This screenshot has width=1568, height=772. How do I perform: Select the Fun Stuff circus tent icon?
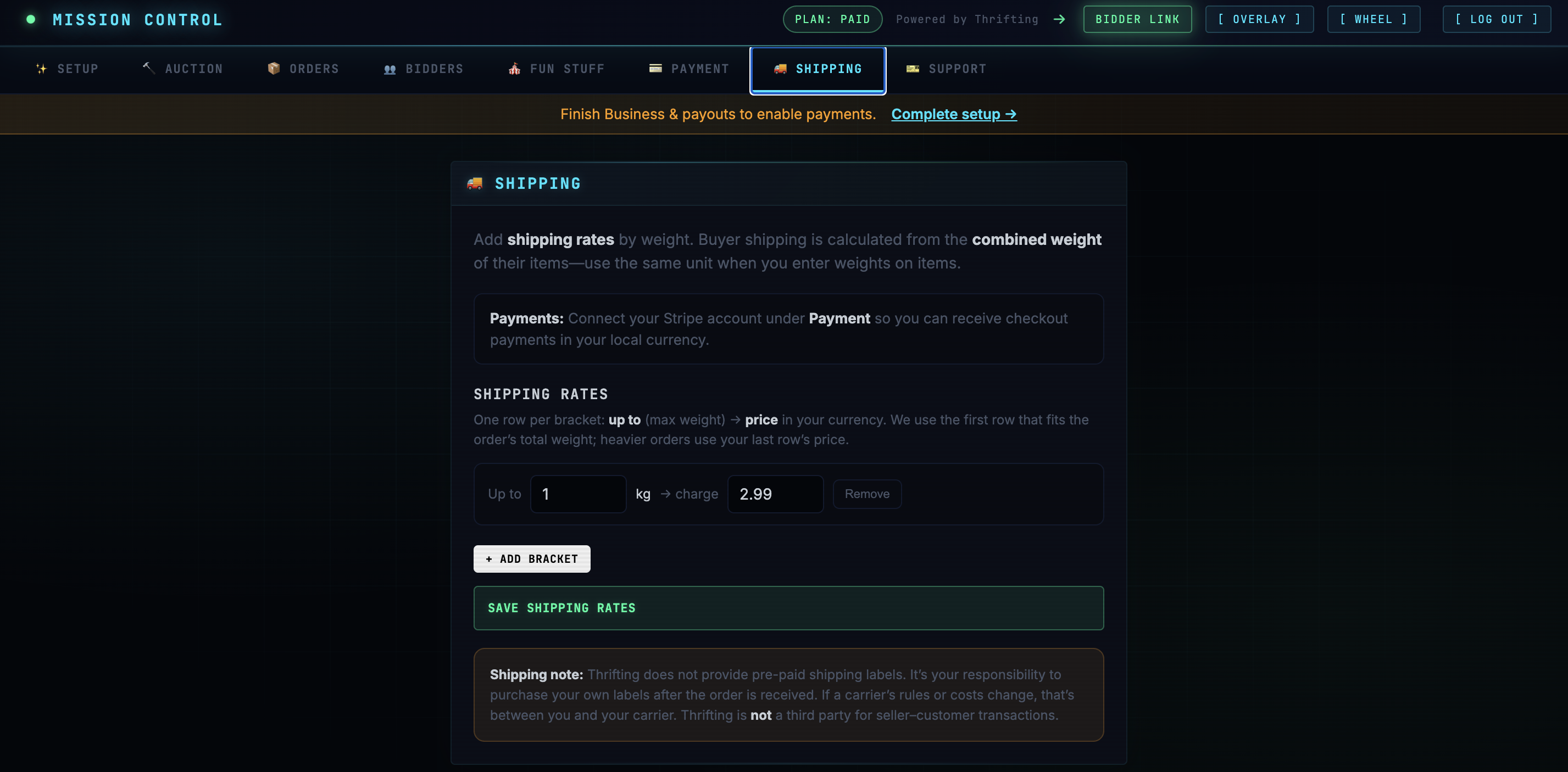514,69
